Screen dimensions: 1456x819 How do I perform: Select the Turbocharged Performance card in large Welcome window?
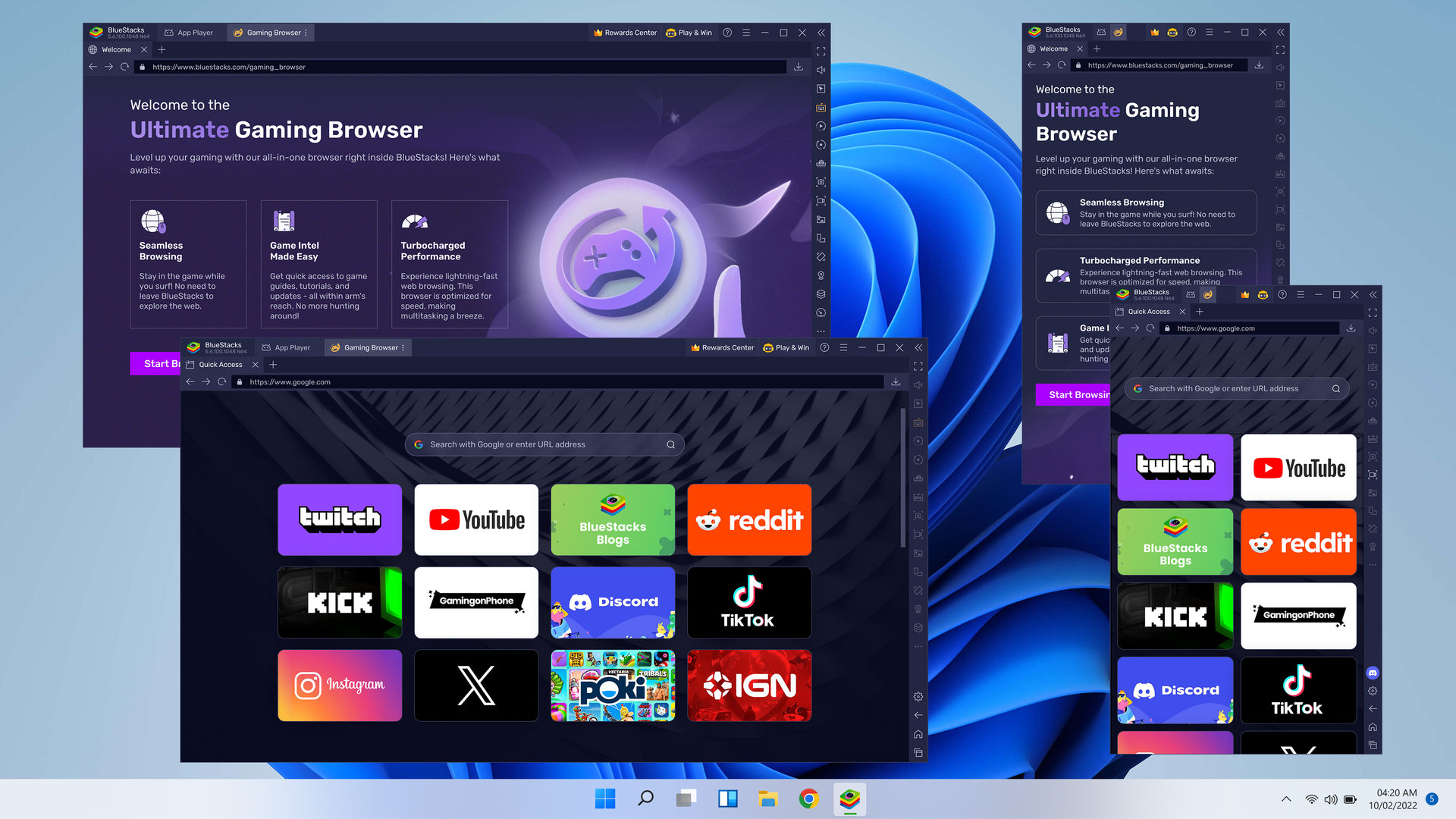point(450,264)
